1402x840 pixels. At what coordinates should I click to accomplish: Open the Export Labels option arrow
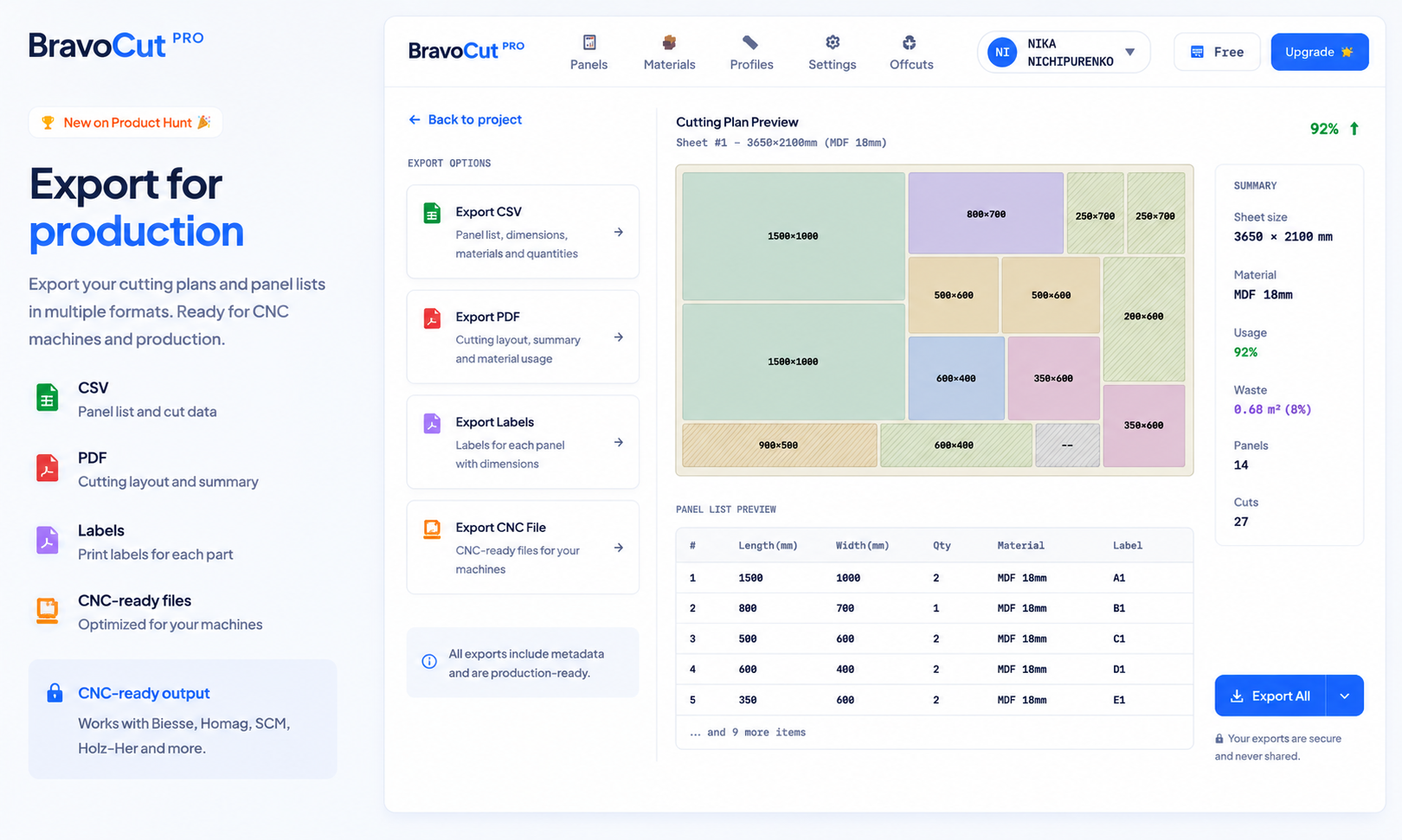618,442
